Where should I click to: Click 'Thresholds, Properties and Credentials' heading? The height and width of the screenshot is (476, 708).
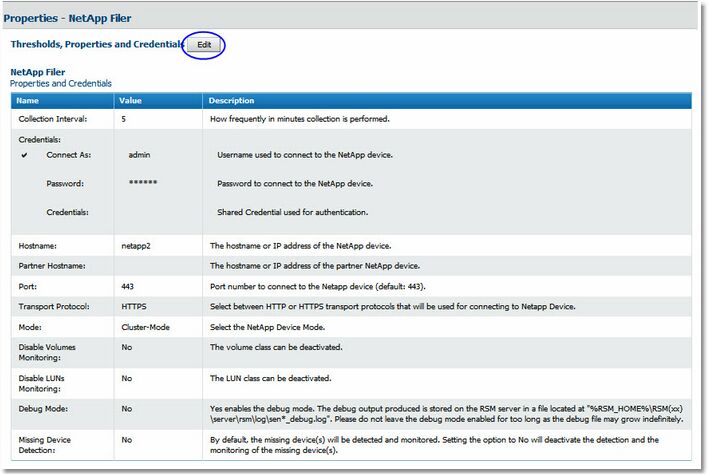tap(97, 44)
